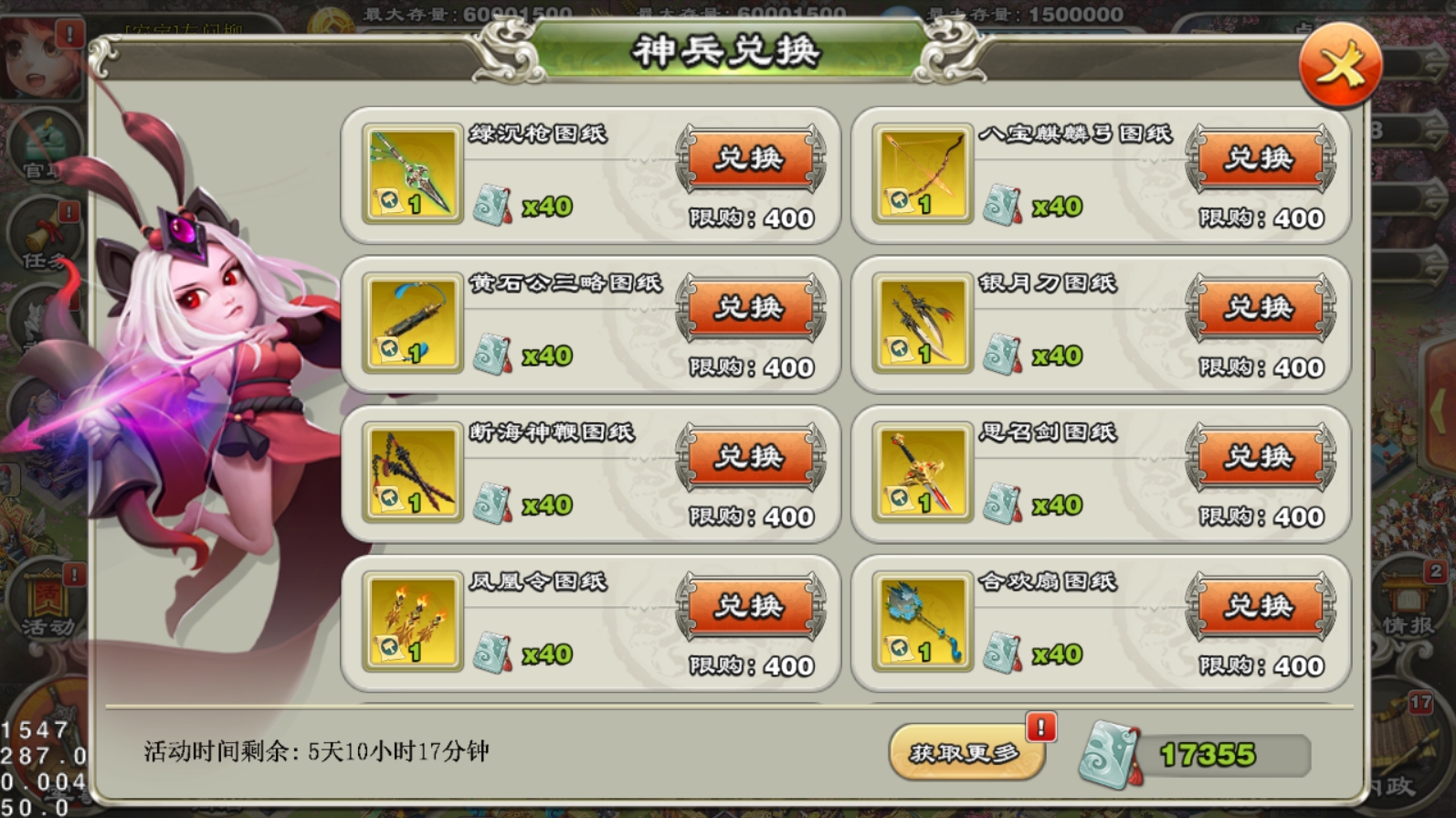The height and width of the screenshot is (818, 1456).
Task: Redeem 凤凰令图纸 with 兑换
Action: tap(750, 606)
